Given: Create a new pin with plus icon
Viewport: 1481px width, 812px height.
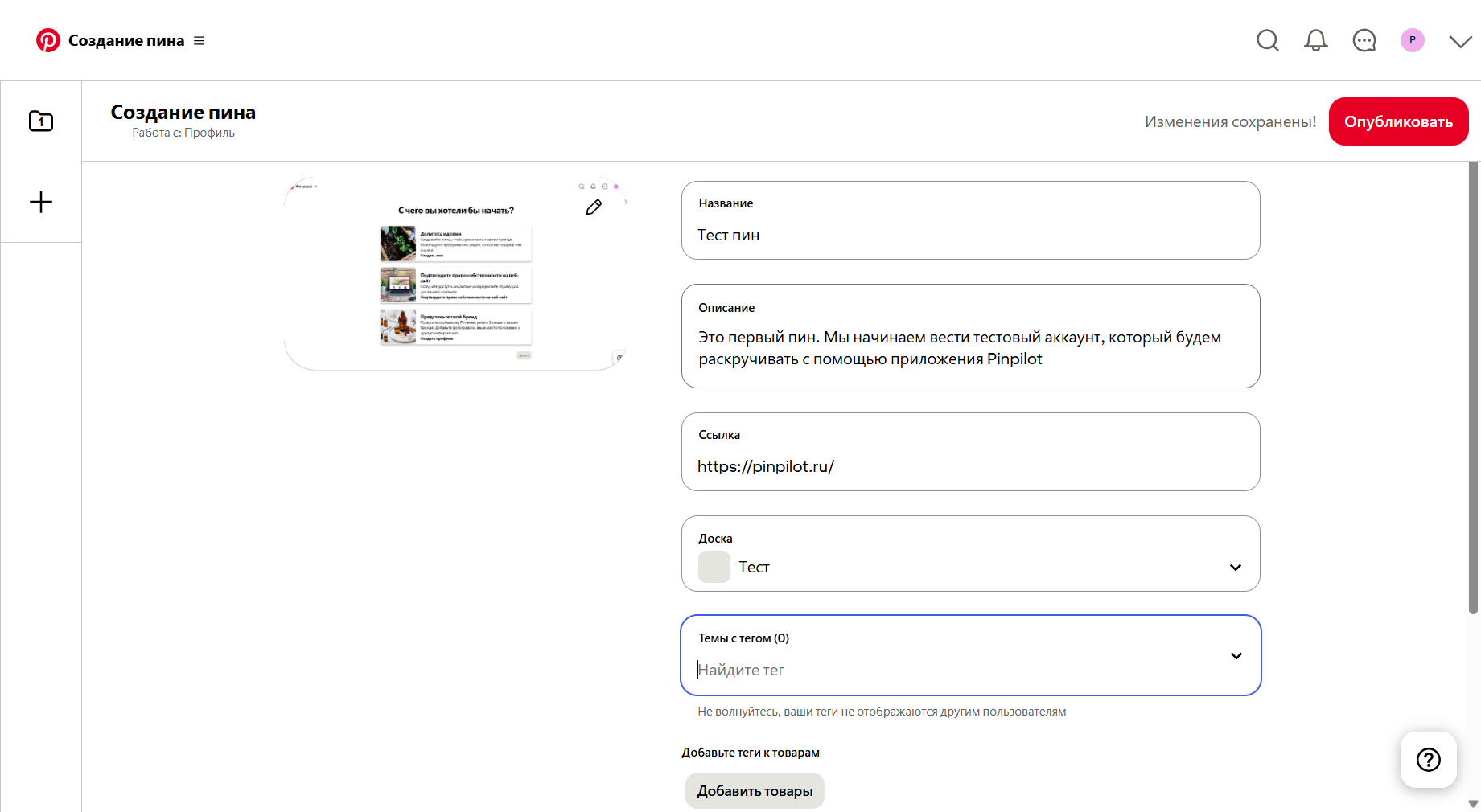Looking at the screenshot, I should click(x=41, y=202).
